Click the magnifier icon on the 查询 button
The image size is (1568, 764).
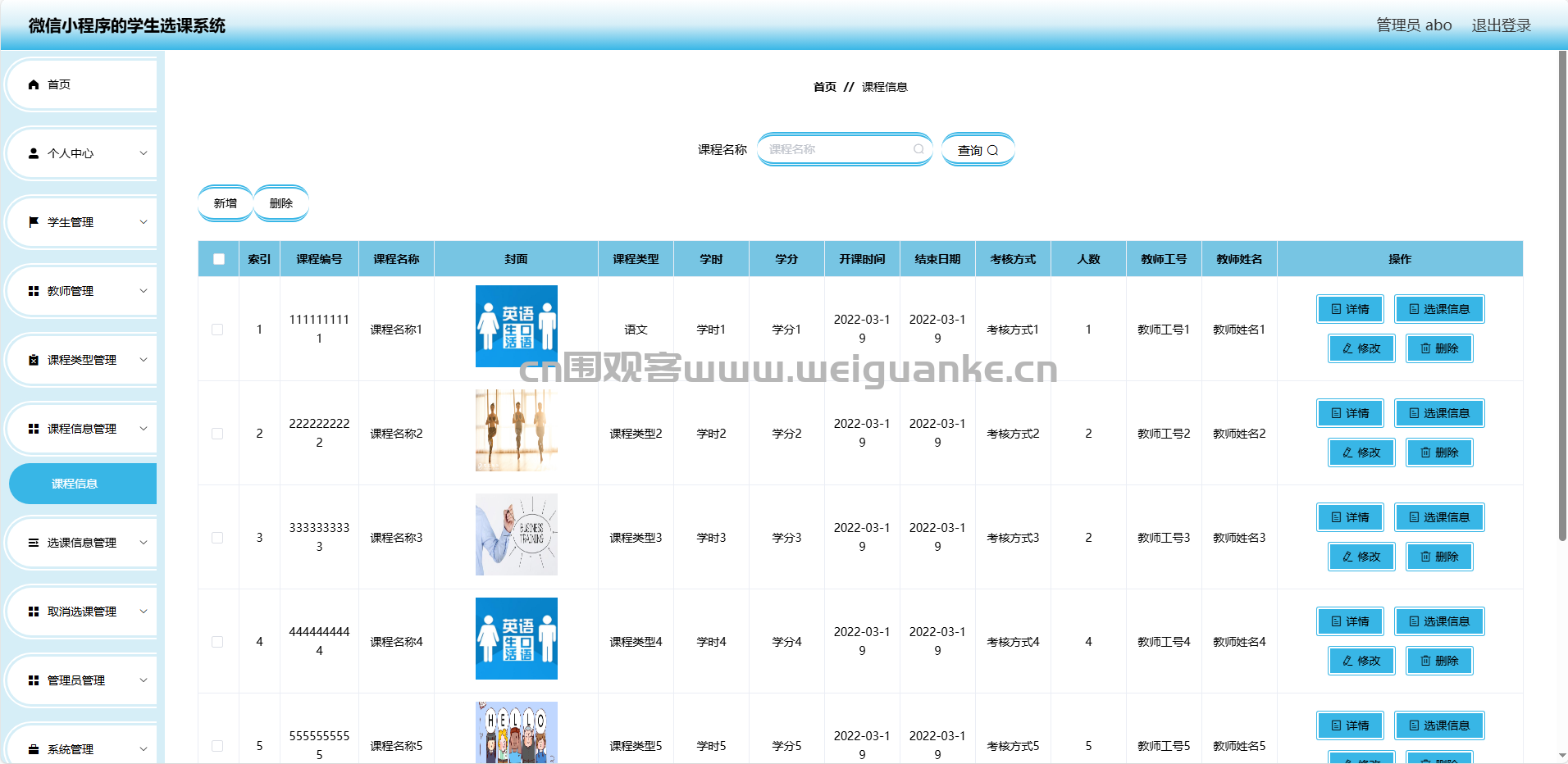(992, 150)
